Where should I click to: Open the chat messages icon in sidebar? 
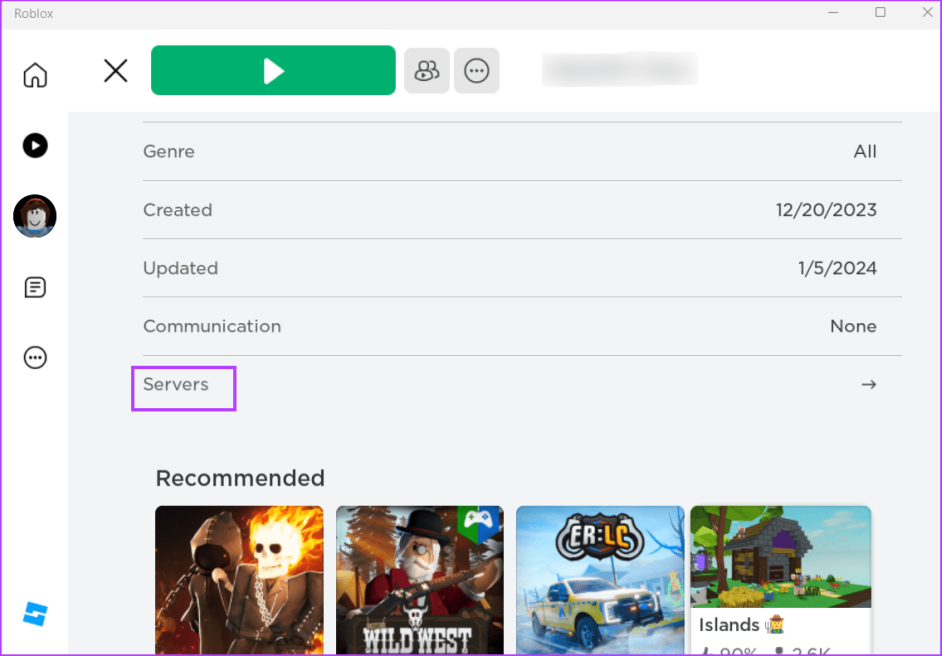pos(35,287)
